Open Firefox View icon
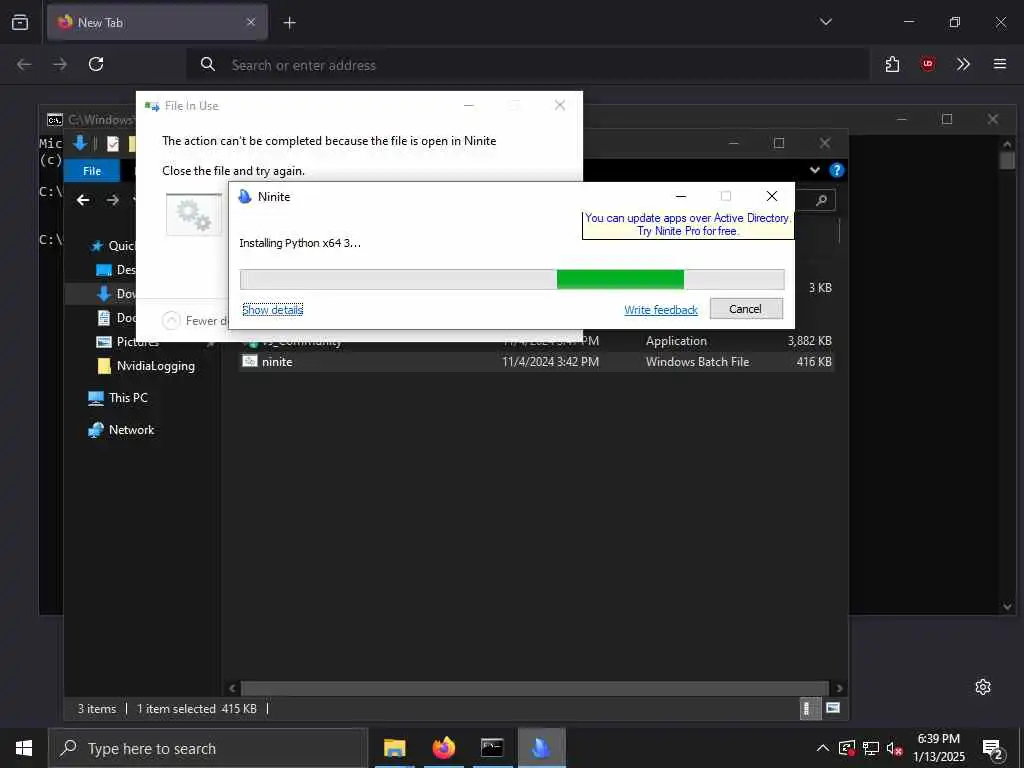 (20, 22)
